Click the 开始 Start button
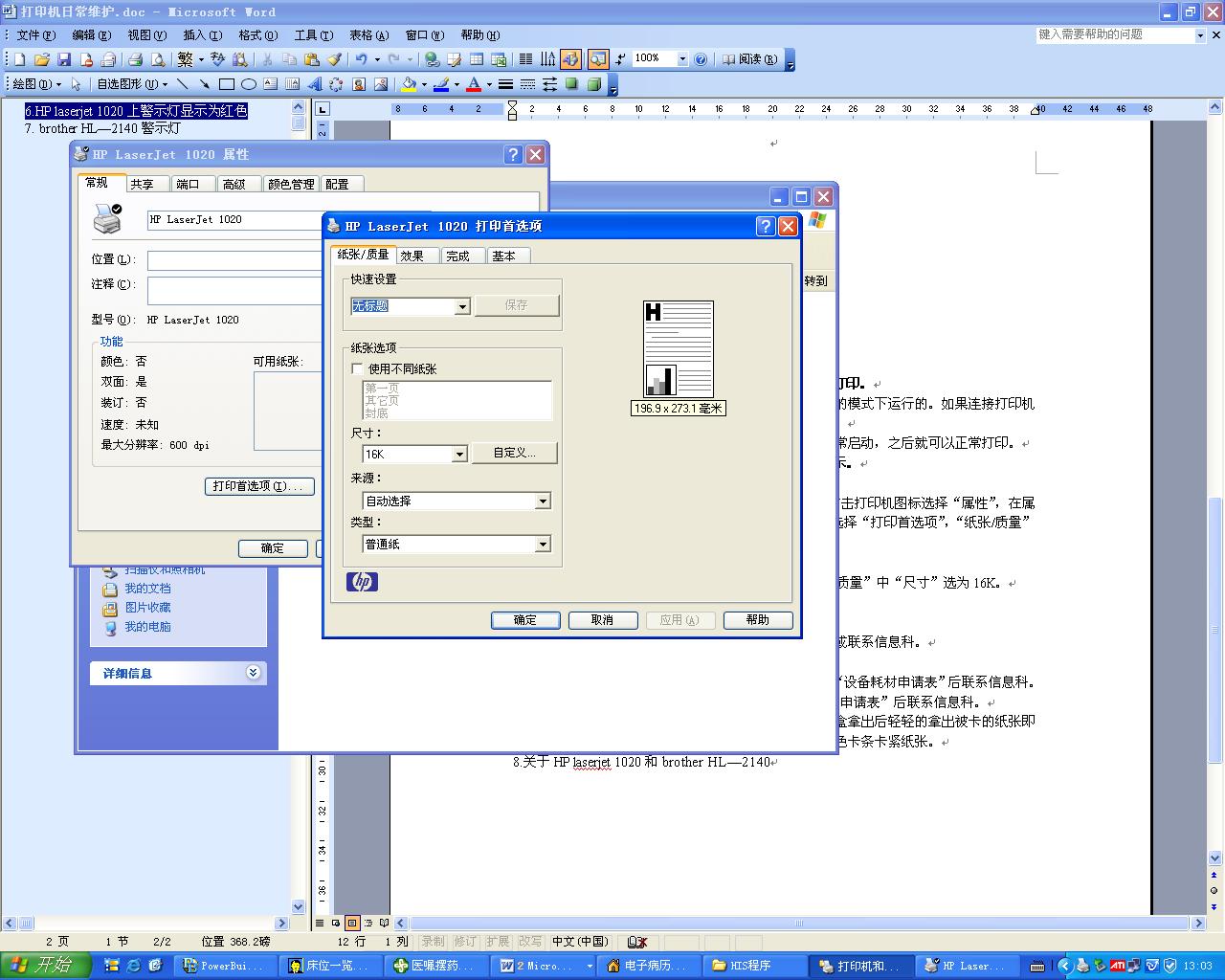 point(46,966)
